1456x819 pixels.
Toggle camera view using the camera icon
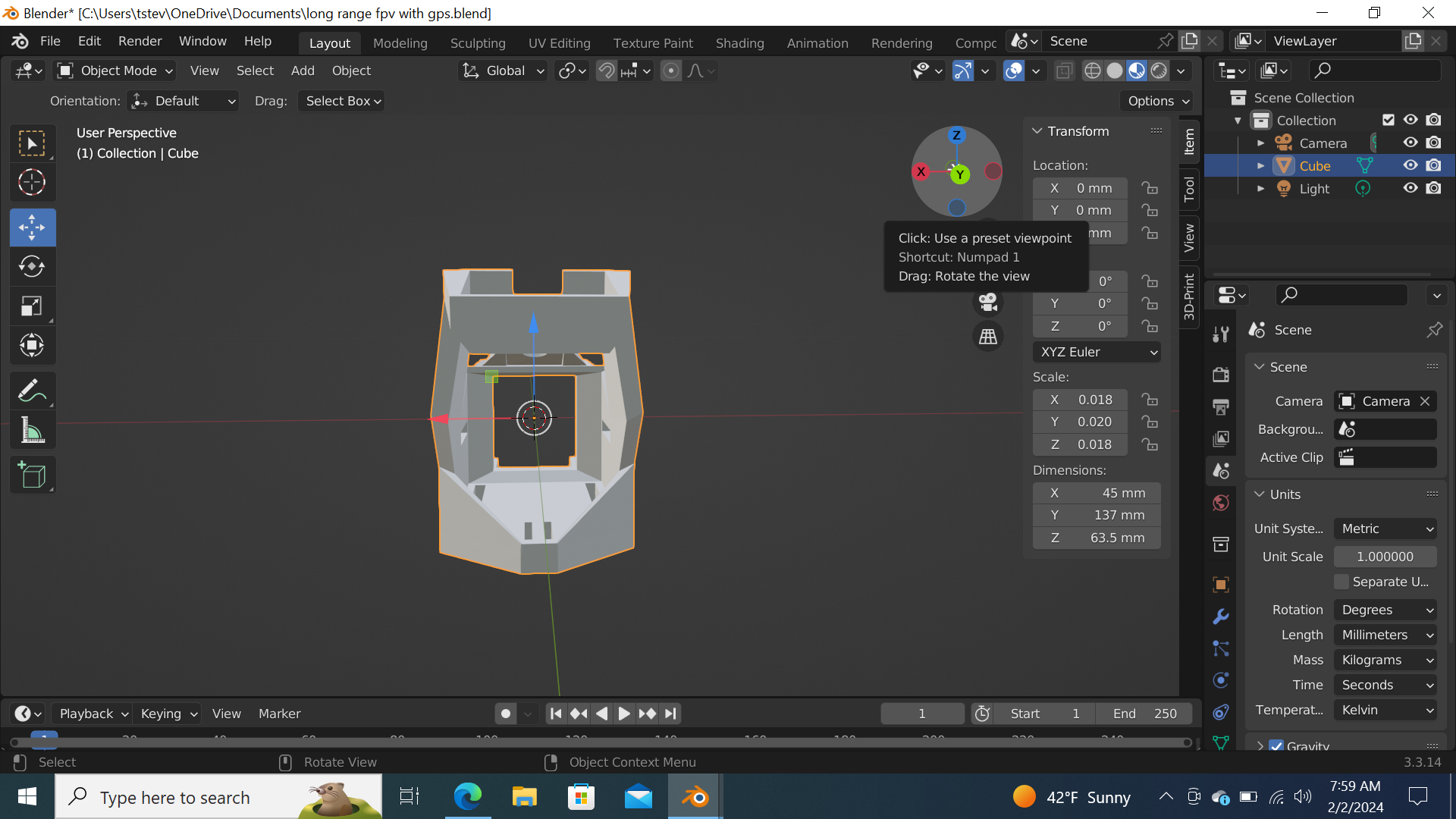coord(988,303)
